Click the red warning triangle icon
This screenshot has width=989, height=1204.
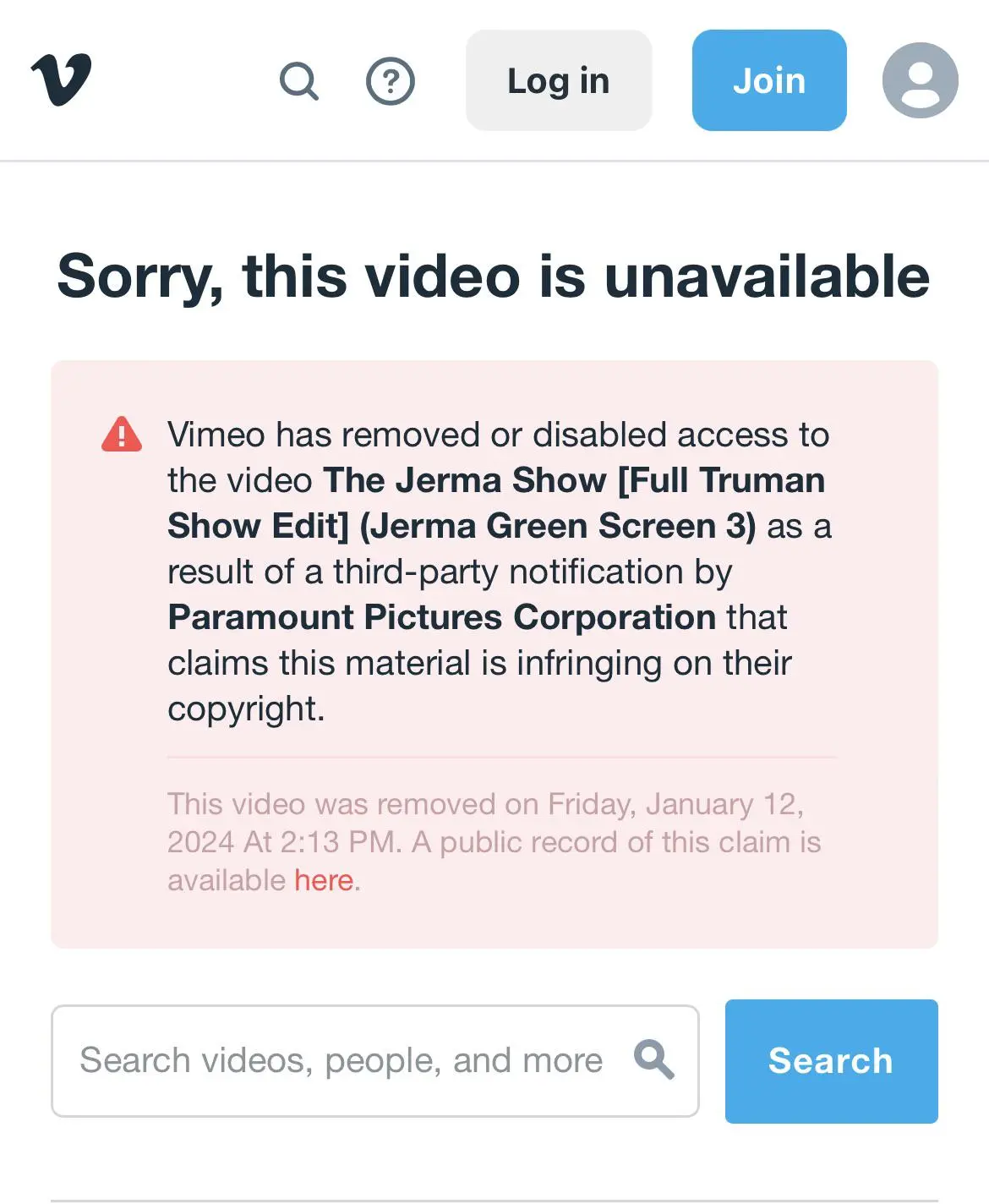(x=122, y=435)
